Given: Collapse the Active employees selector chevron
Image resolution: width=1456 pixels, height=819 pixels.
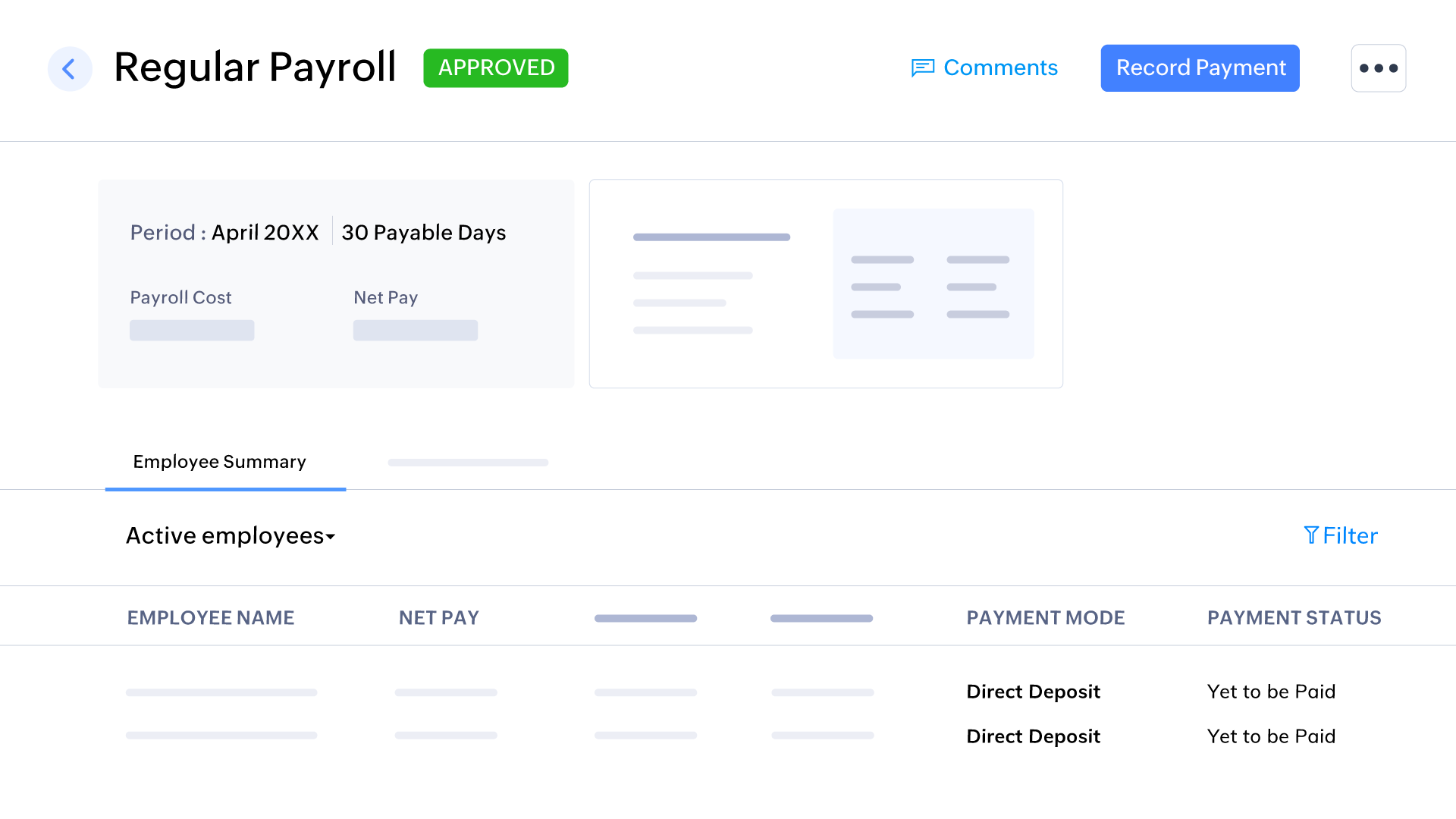Looking at the screenshot, I should 330,538.
